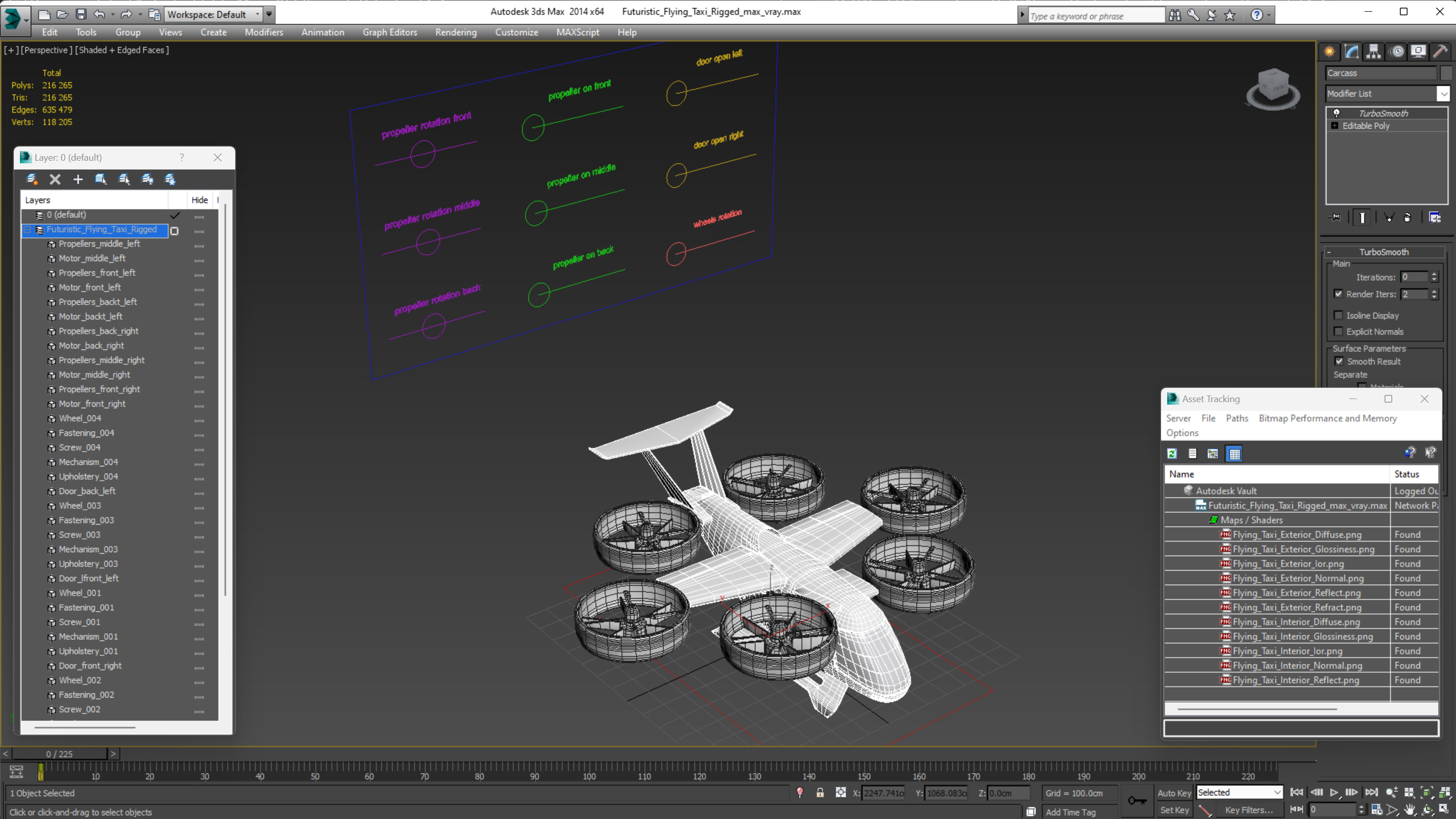Image resolution: width=1456 pixels, height=819 pixels.
Task: Click the Undo arrow icon
Action: point(99,14)
